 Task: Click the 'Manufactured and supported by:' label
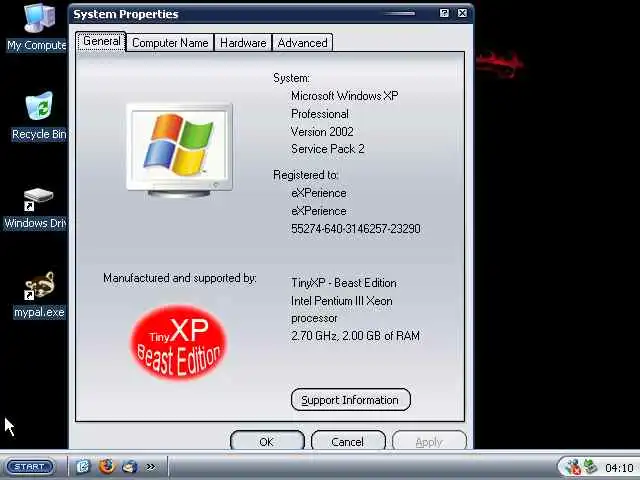(180, 278)
